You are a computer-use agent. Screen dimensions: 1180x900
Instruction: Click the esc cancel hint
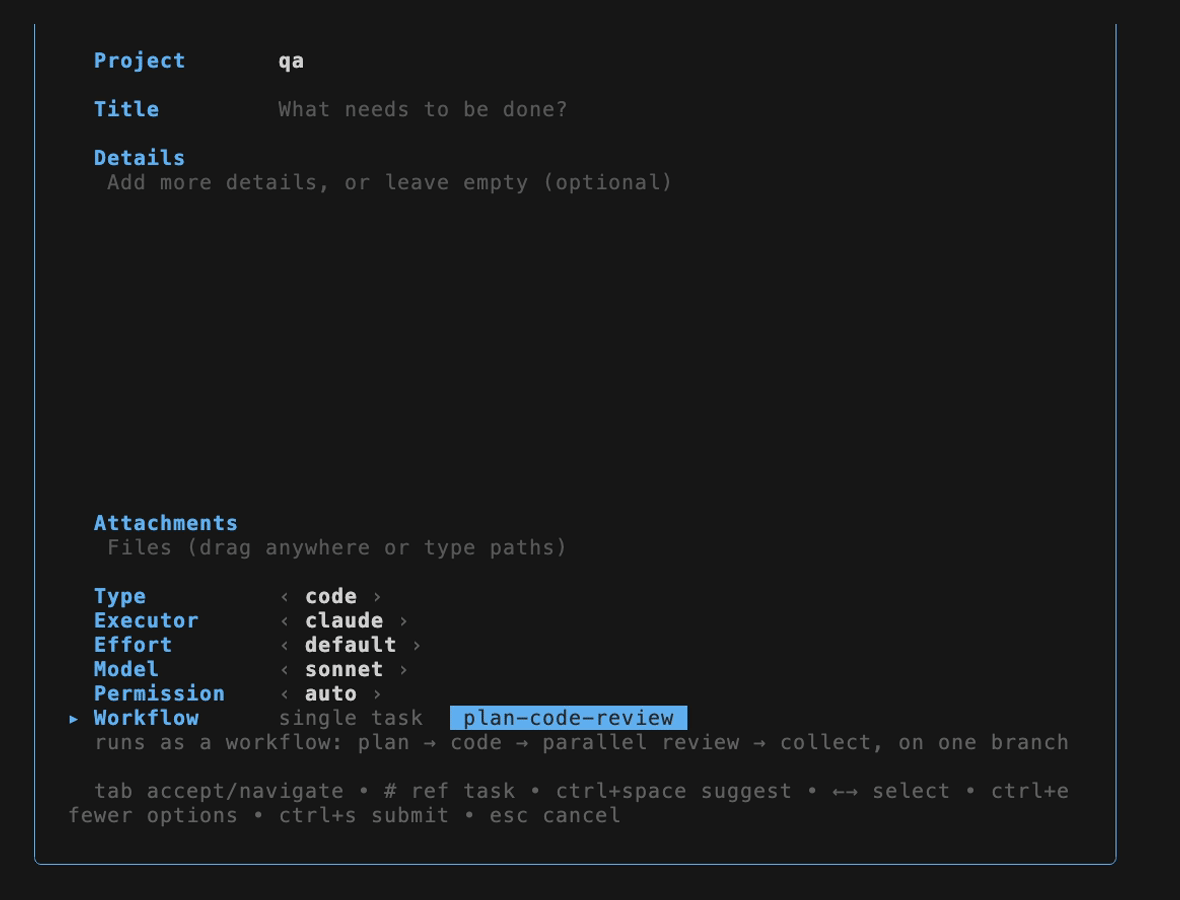coord(555,816)
